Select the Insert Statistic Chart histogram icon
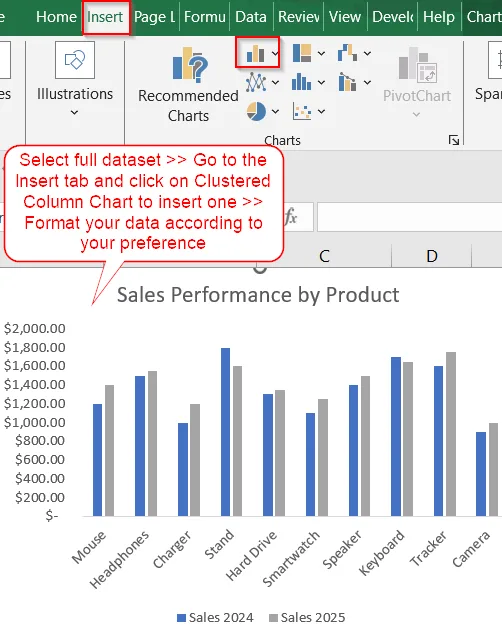The height and width of the screenshot is (630, 502). (301, 82)
